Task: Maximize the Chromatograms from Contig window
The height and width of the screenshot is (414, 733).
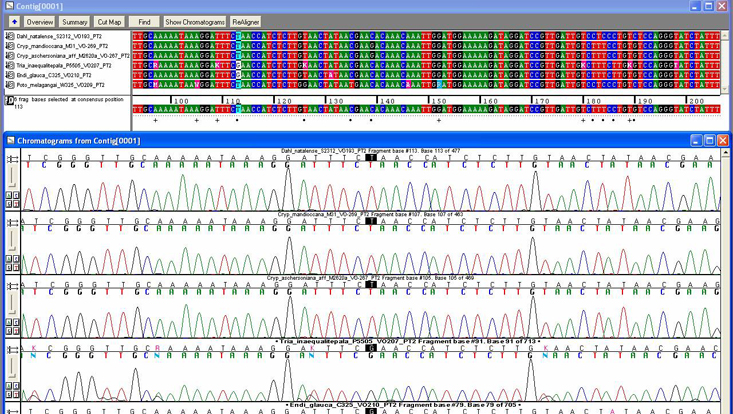Action: click(x=710, y=141)
